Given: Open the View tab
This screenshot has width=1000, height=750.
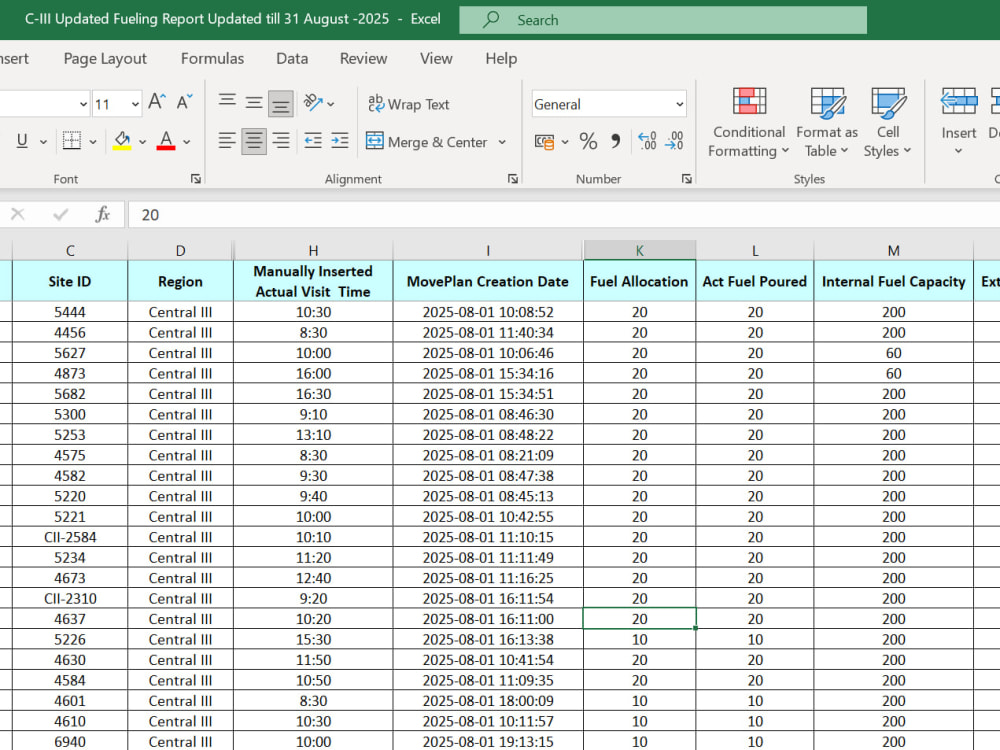Looking at the screenshot, I should (436, 59).
